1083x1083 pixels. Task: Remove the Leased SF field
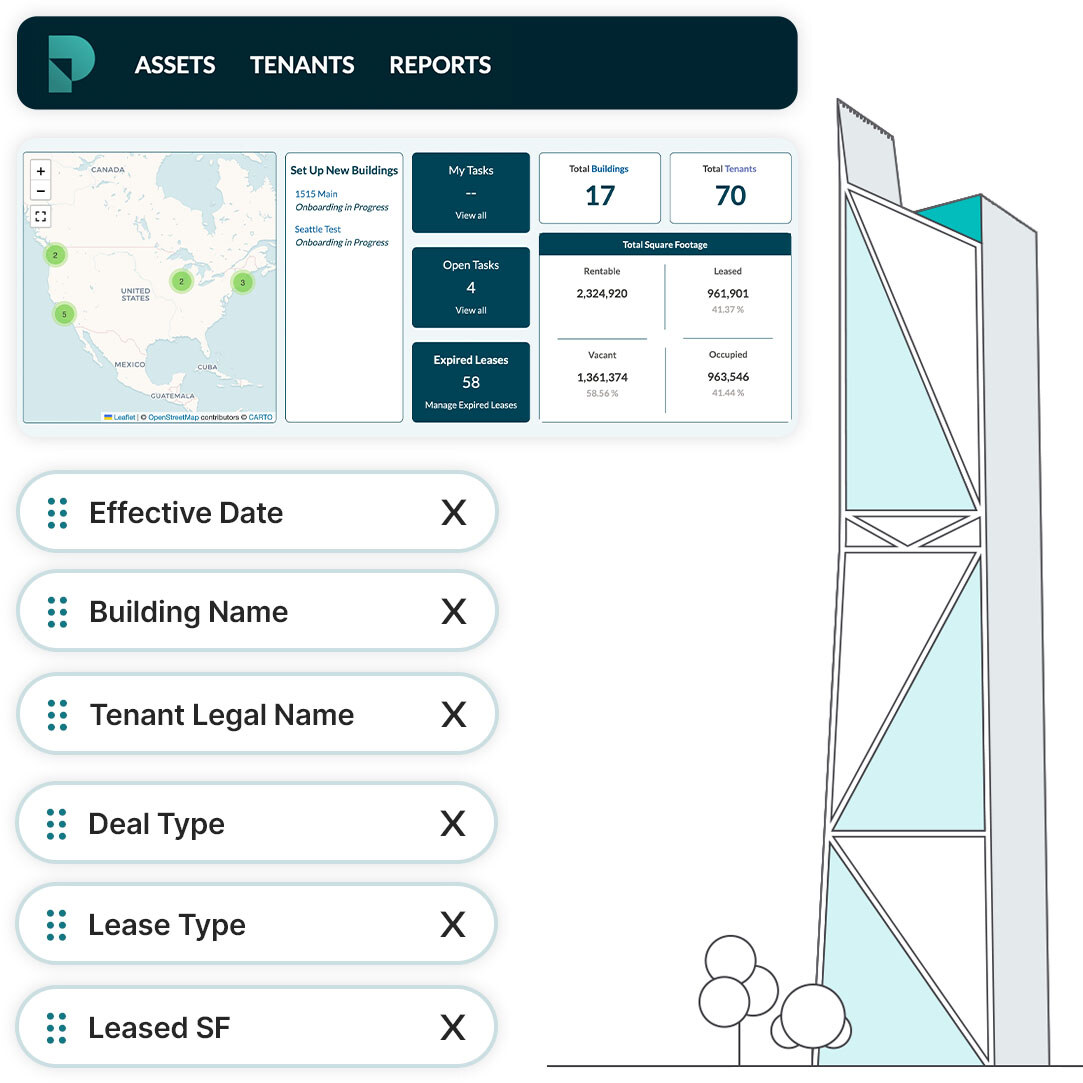pos(453,1027)
